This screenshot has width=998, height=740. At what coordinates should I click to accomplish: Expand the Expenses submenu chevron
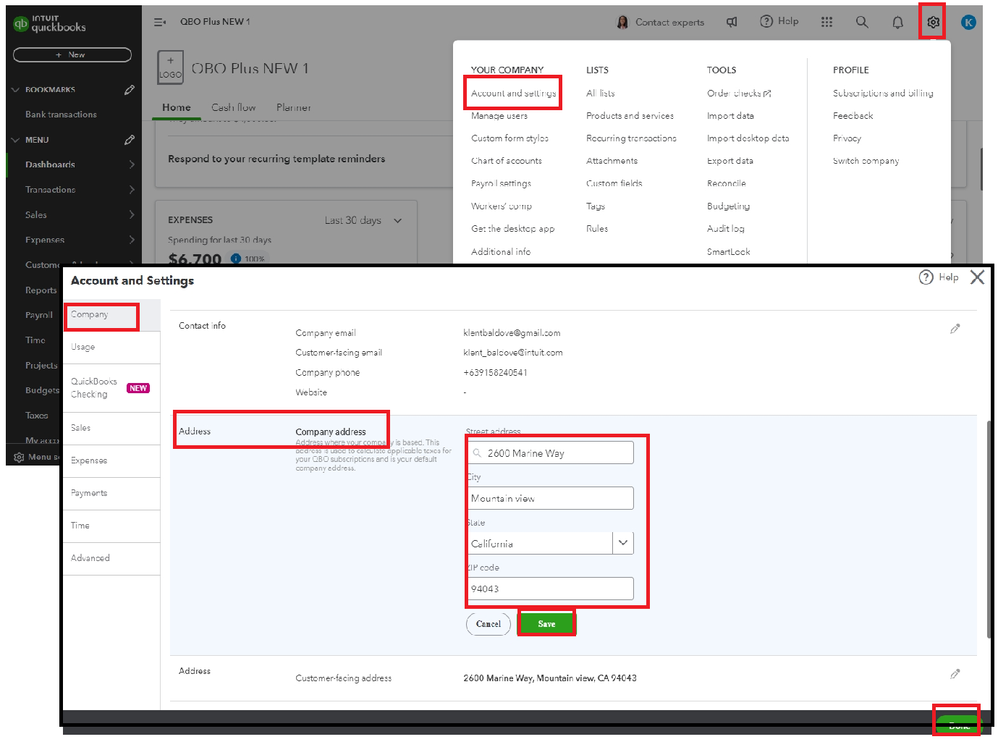(132, 240)
